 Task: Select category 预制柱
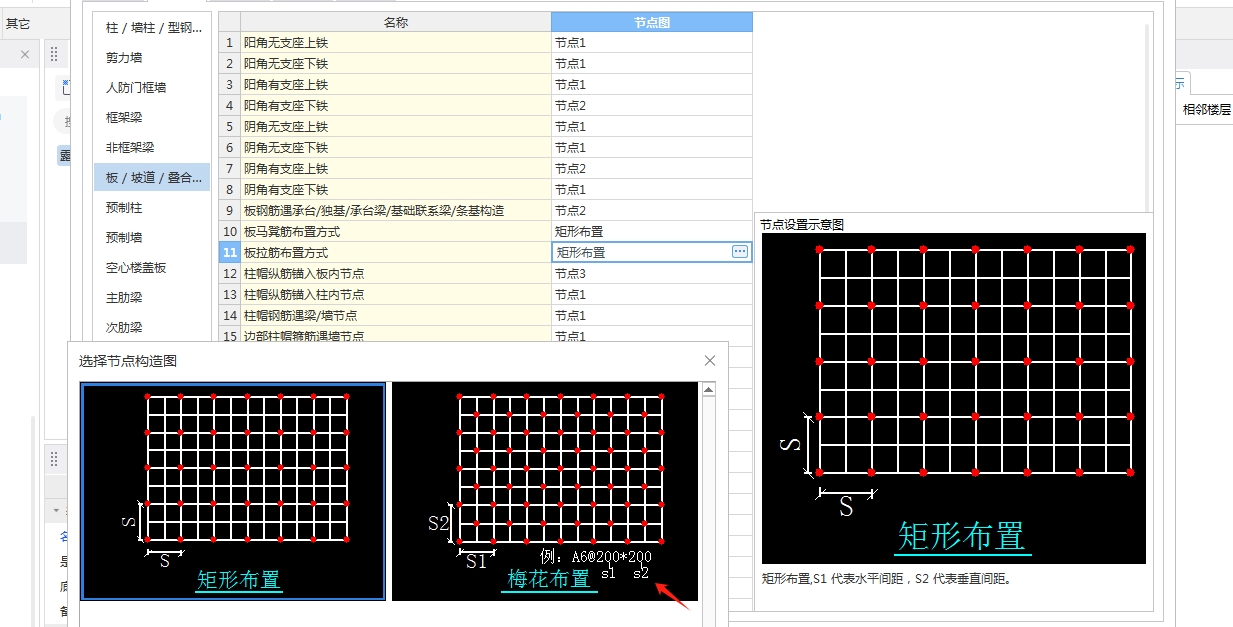click(x=153, y=208)
